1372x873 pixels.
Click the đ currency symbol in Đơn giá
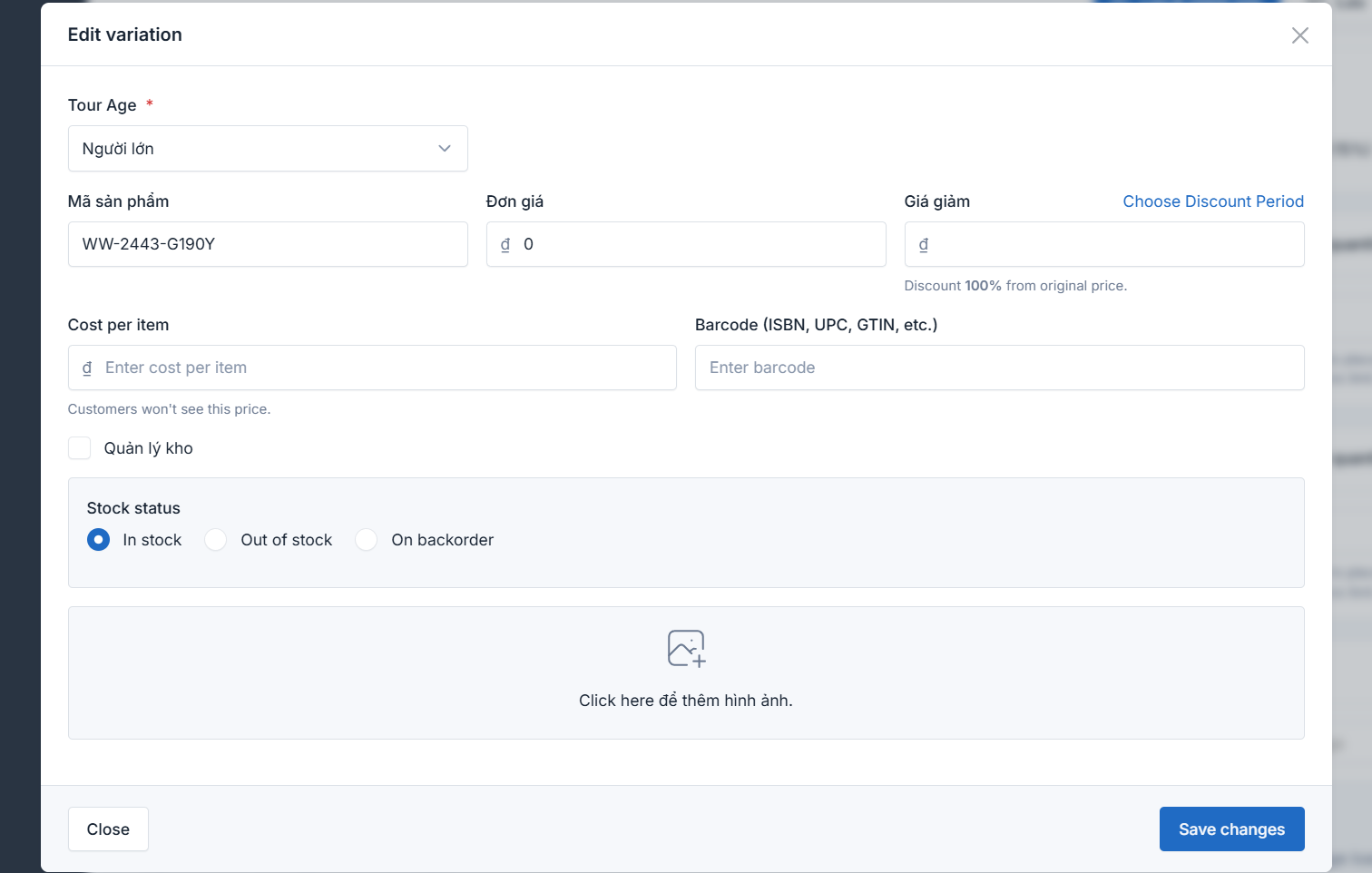(x=505, y=244)
